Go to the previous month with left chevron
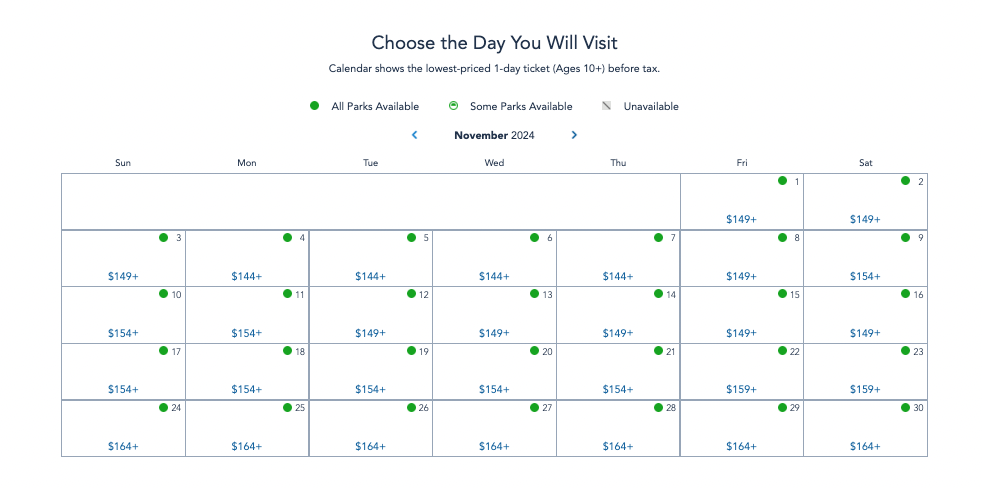The width and height of the screenshot is (982, 488). [415, 135]
